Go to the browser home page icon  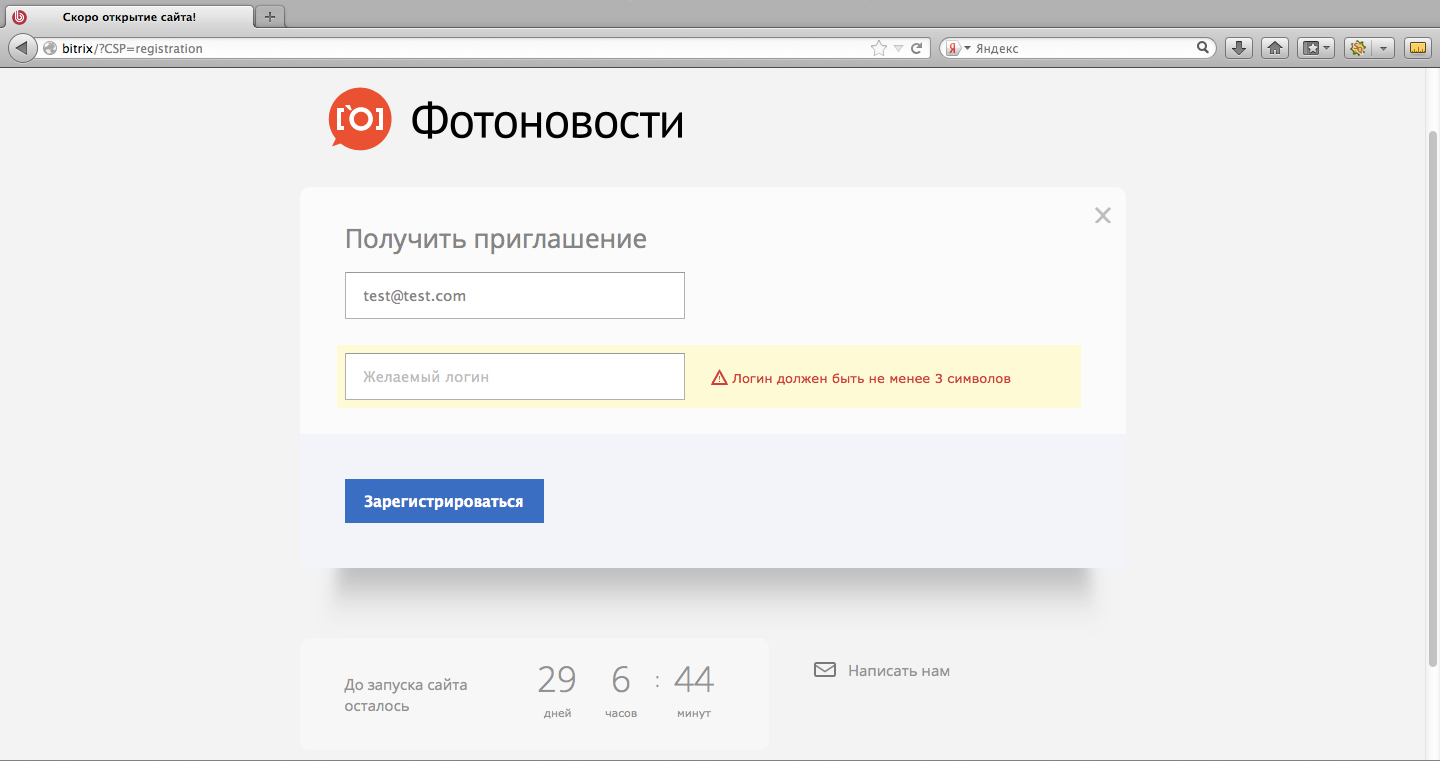1274,48
